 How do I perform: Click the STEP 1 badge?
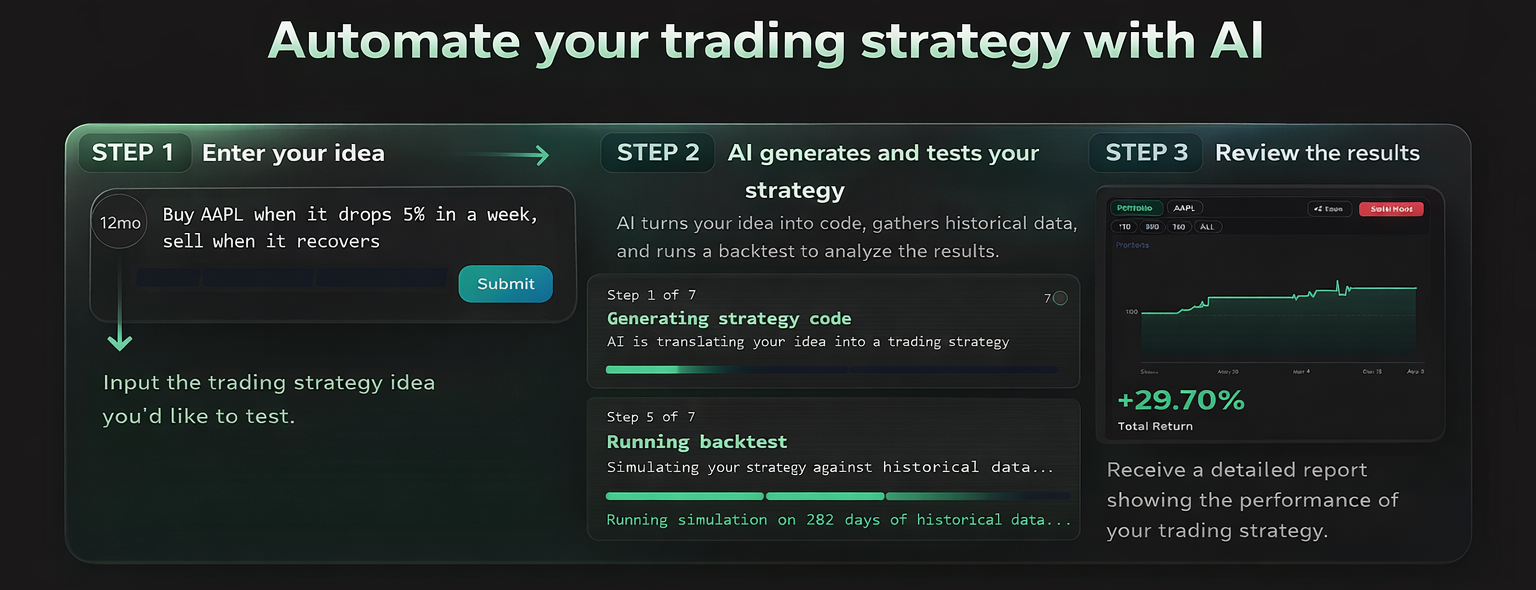point(134,152)
